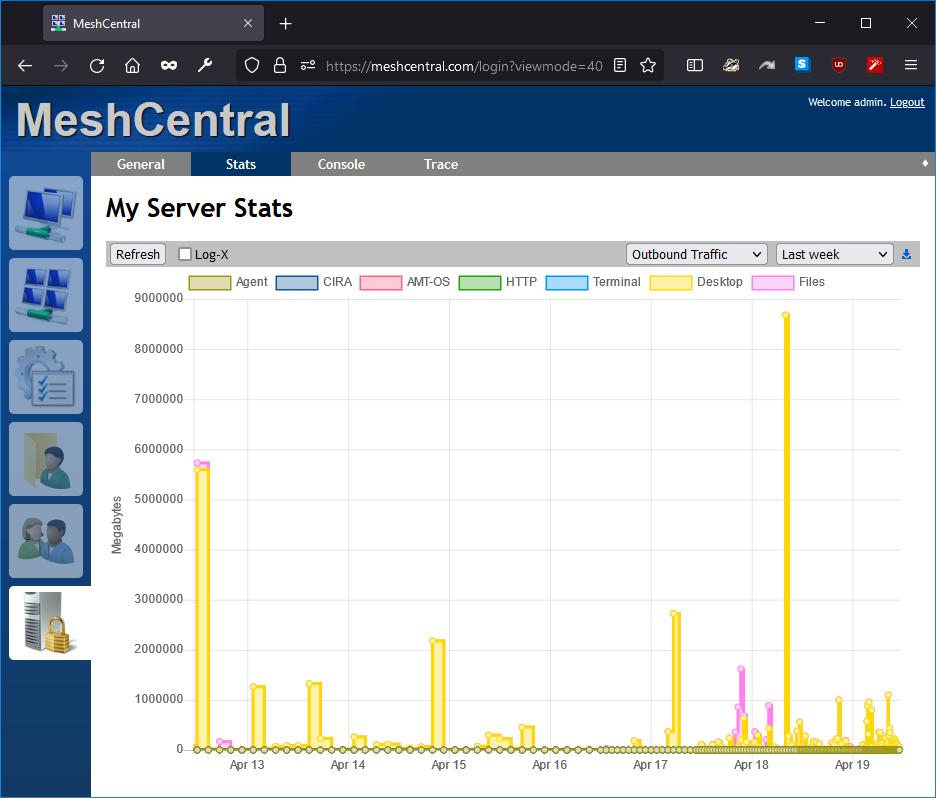The width and height of the screenshot is (936, 798).
Task: Open the Outbound Traffic dropdown
Action: pyautogui.click(x=696, y=254)
